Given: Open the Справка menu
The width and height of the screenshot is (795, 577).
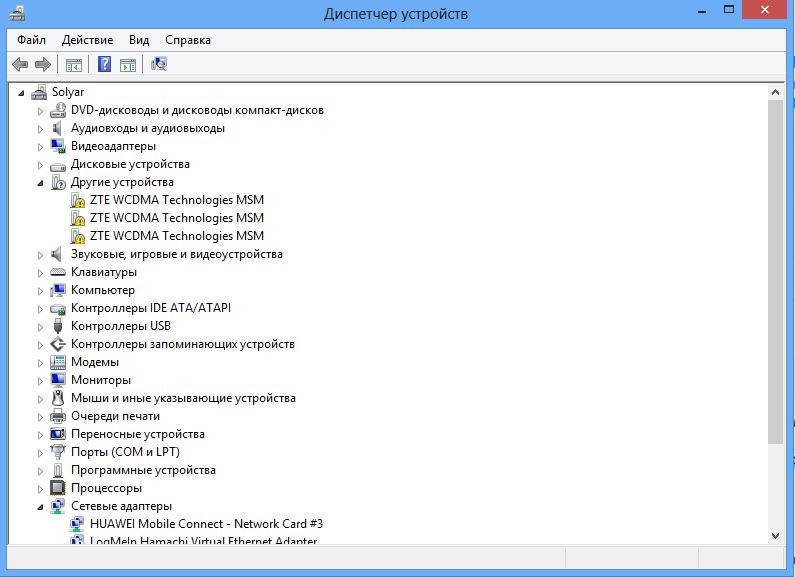Looking at the screenshot, I should [188, 40].
